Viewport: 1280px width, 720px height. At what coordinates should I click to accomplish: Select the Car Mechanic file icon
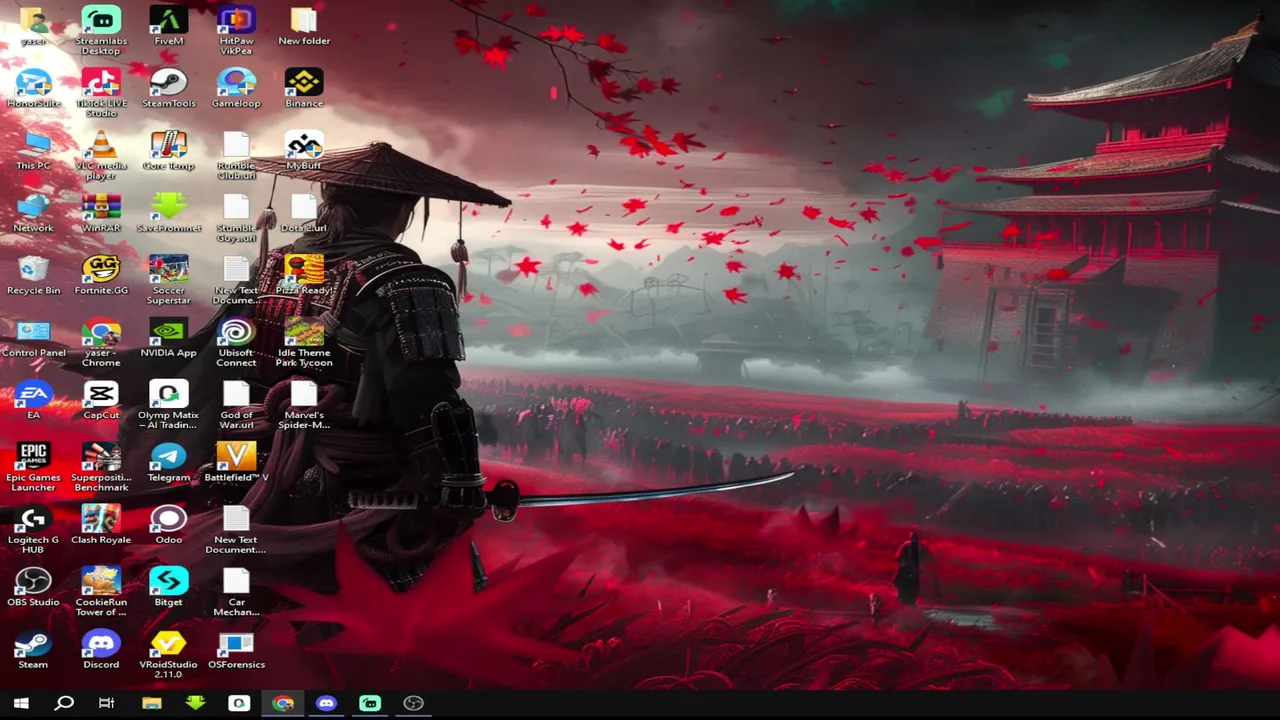click(236, 592)
